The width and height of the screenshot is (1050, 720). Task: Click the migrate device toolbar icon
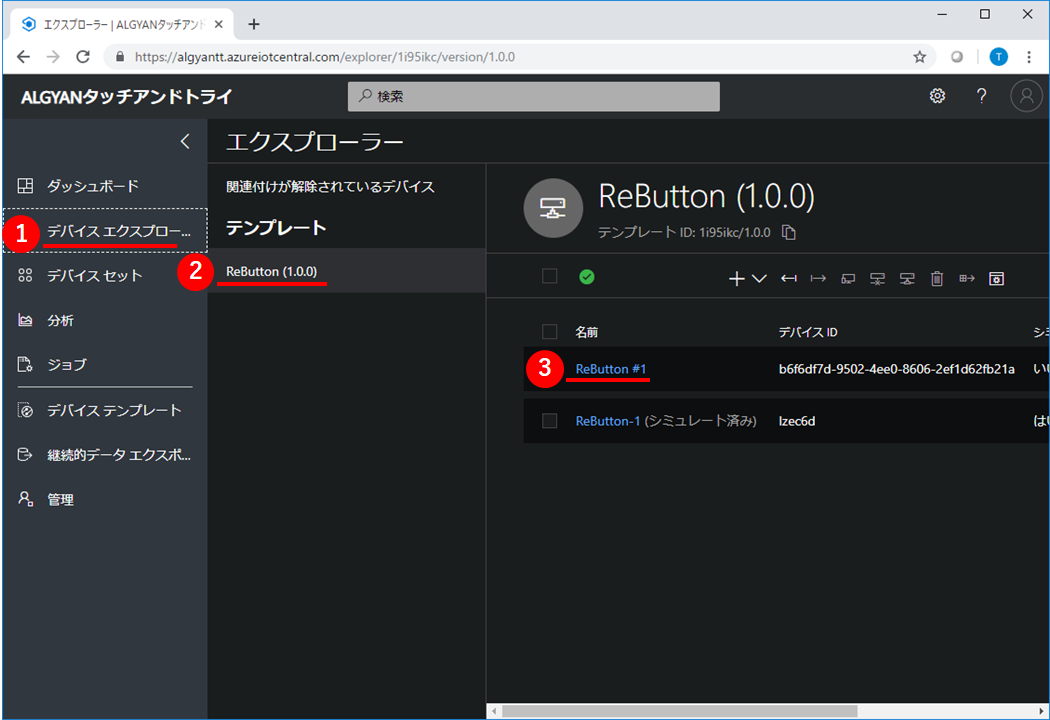point(848,279)
